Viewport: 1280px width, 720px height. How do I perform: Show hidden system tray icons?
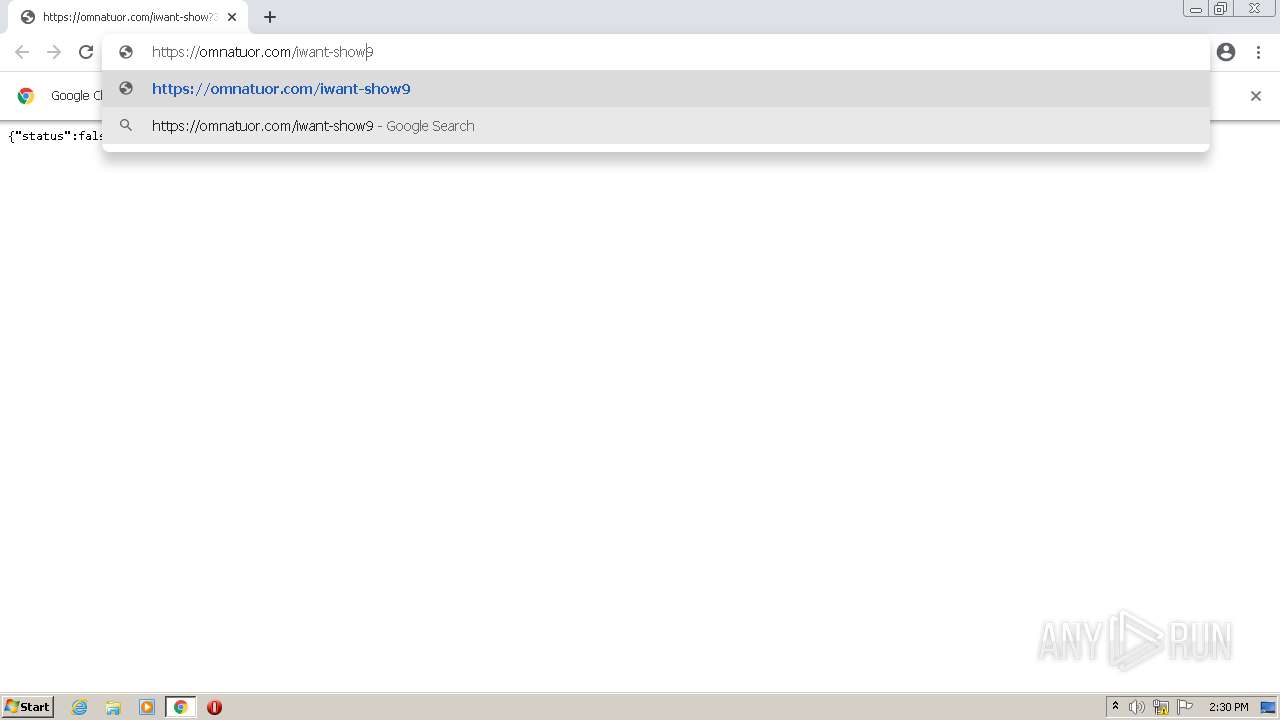tap(1116, 707)
